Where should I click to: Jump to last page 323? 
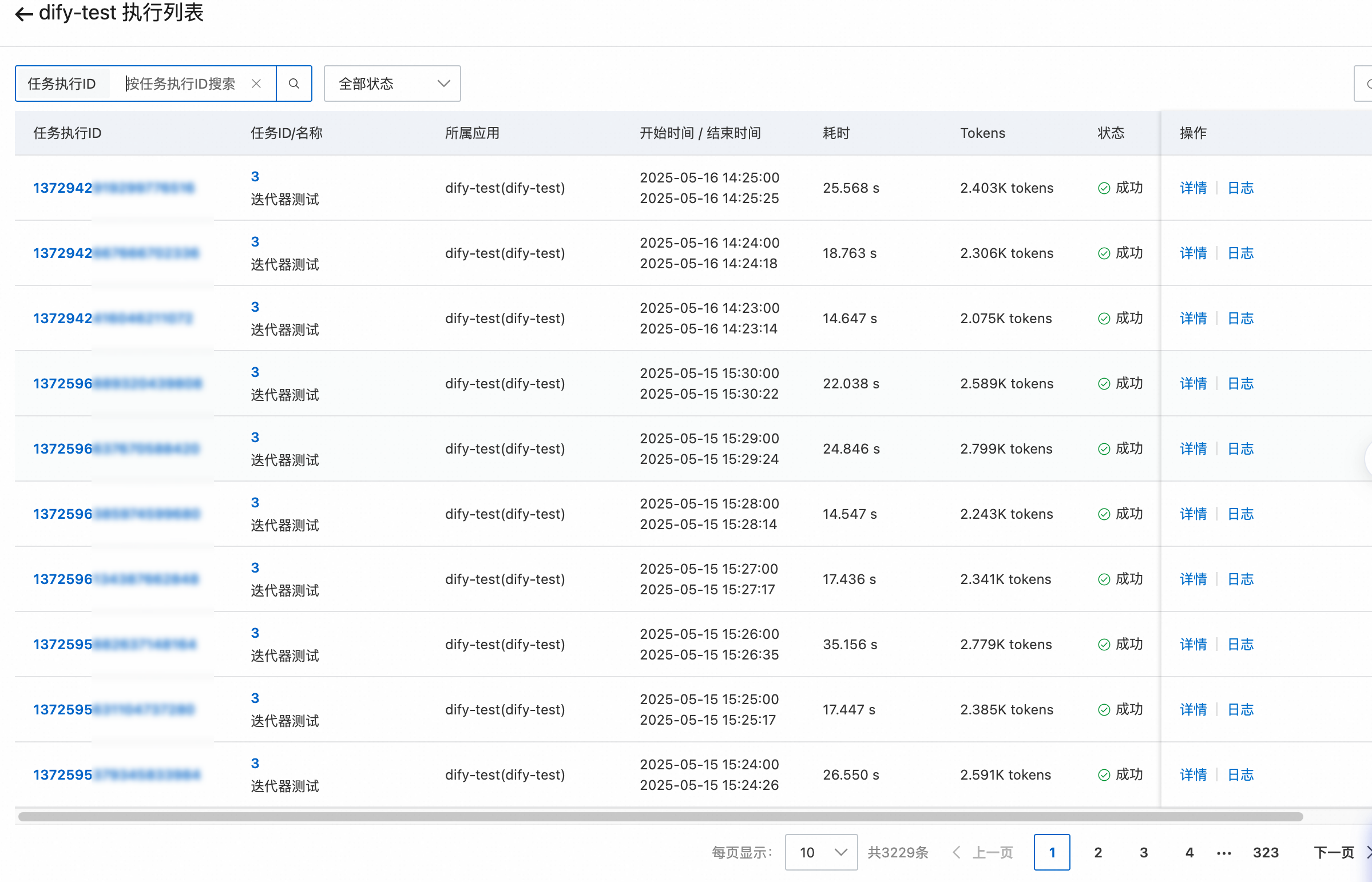1266,852
